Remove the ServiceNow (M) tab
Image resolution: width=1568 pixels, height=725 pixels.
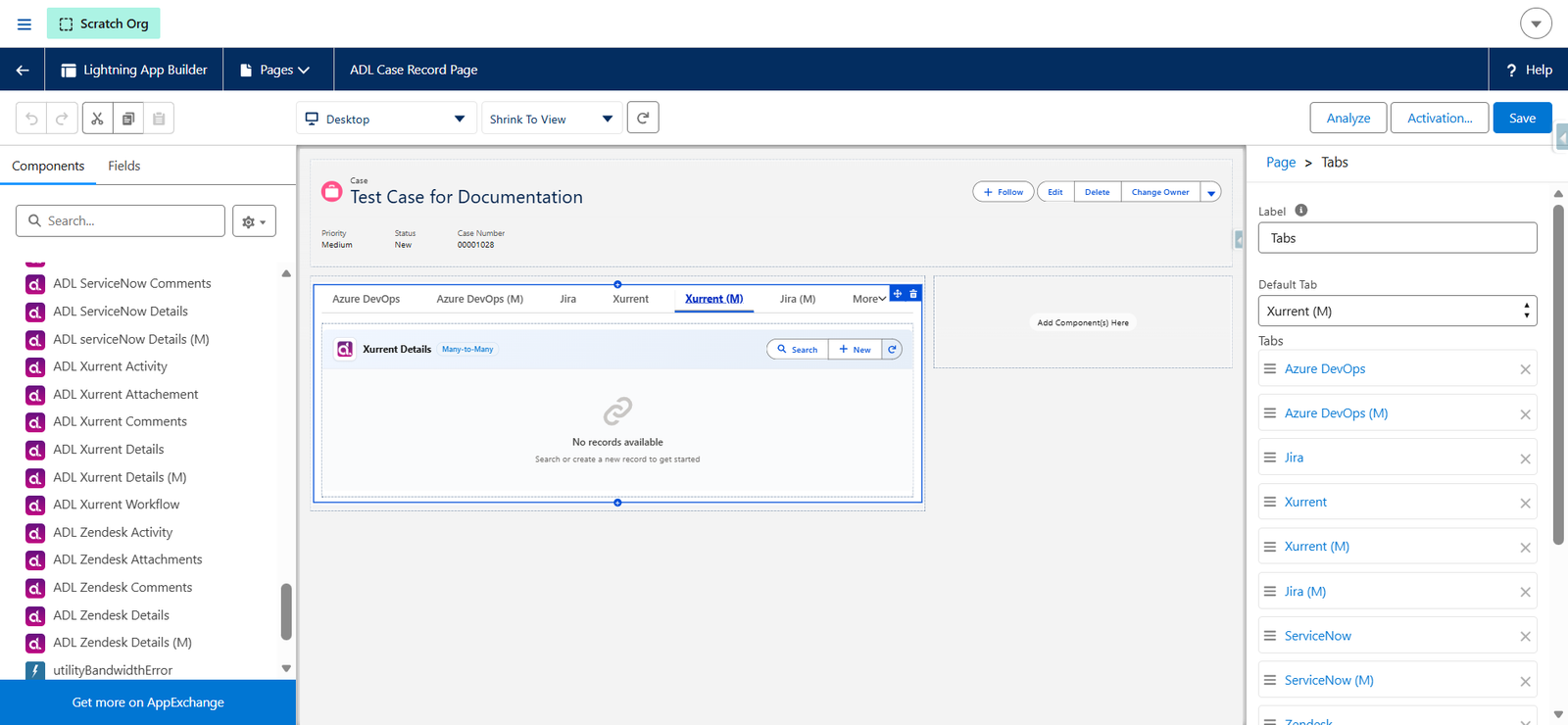pyautogui.click(x=1525, y=681)
